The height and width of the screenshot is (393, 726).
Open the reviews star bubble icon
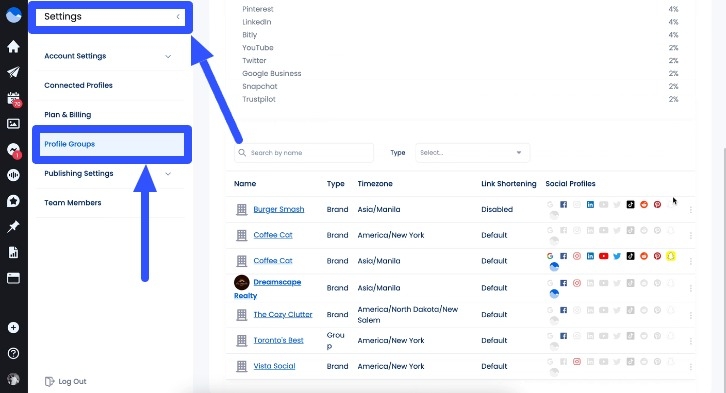(13, 201)
